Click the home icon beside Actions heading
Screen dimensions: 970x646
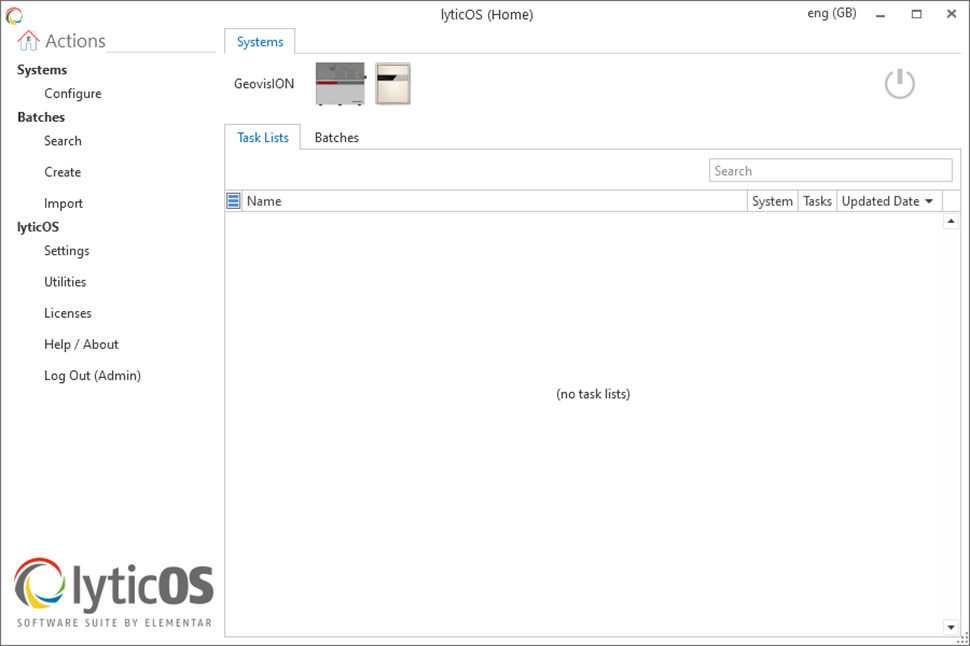[x=26, y=40]
